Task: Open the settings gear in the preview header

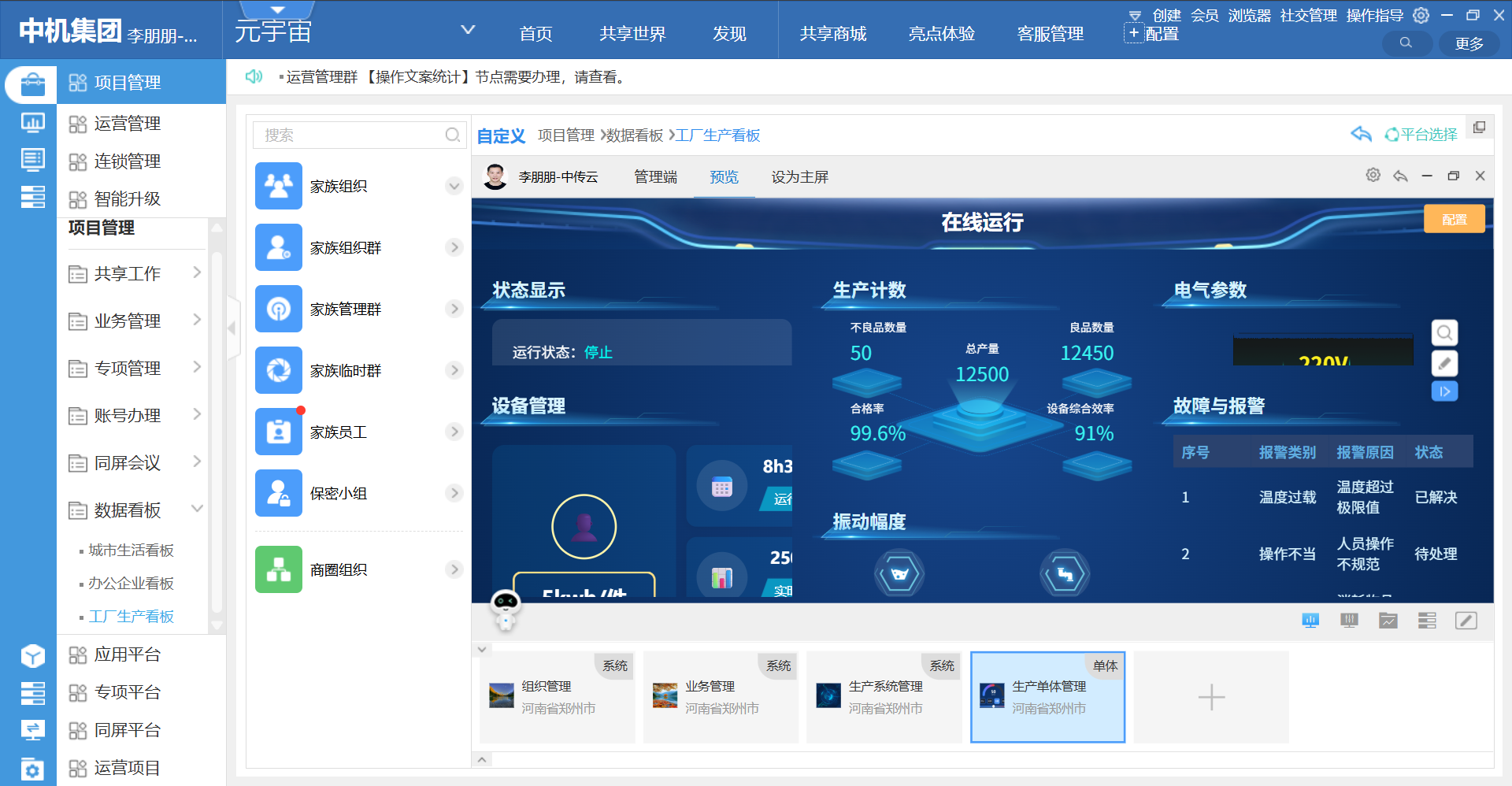Action: click(1373, 176)
